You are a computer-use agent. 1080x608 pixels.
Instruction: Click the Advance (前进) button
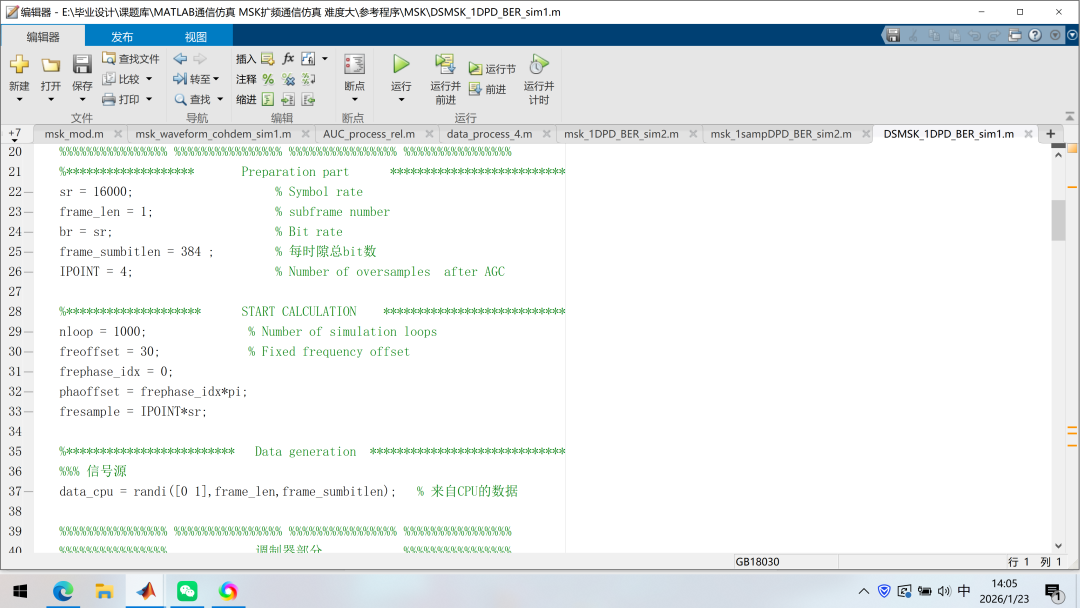[487, 89]
